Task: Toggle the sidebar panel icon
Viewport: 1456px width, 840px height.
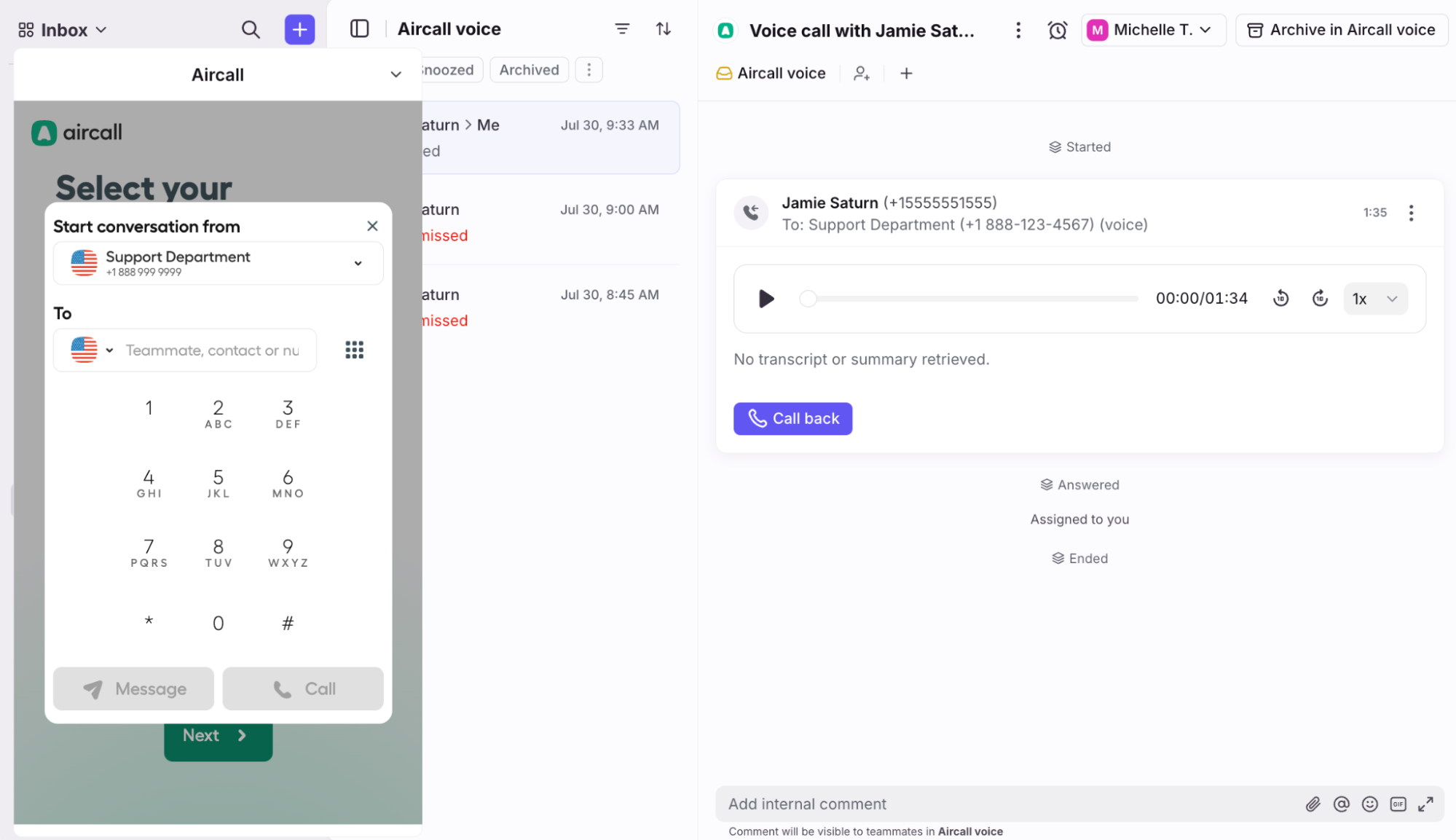Action: 359,29
